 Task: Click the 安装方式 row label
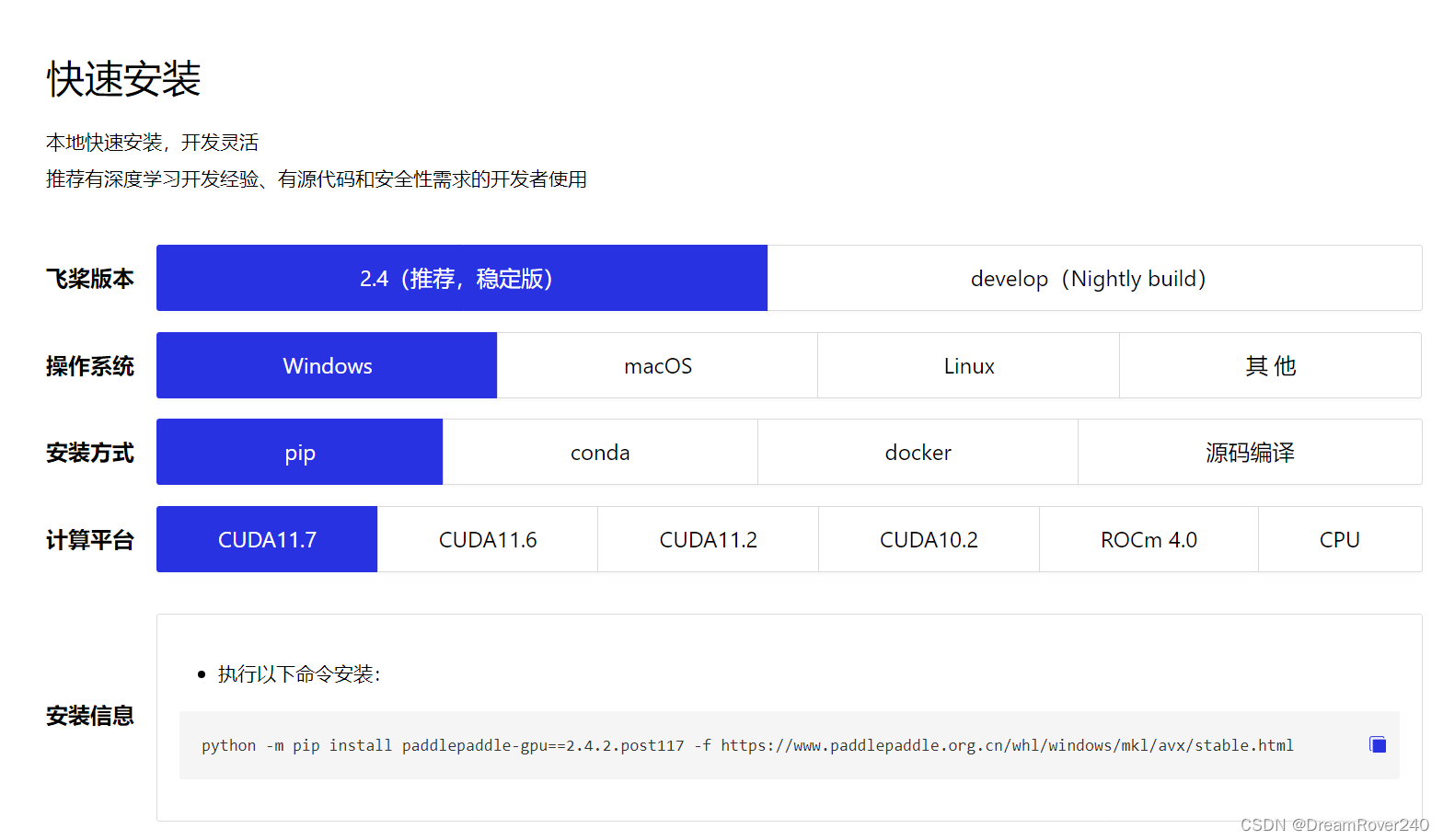pyautogui.click(x=90, y=452)
